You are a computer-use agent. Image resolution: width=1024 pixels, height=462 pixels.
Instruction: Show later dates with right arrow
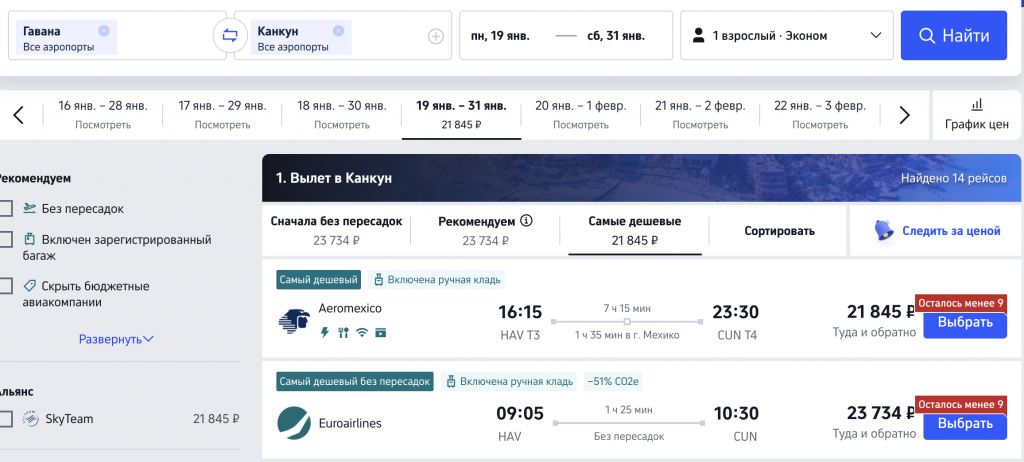coord(904,115)
